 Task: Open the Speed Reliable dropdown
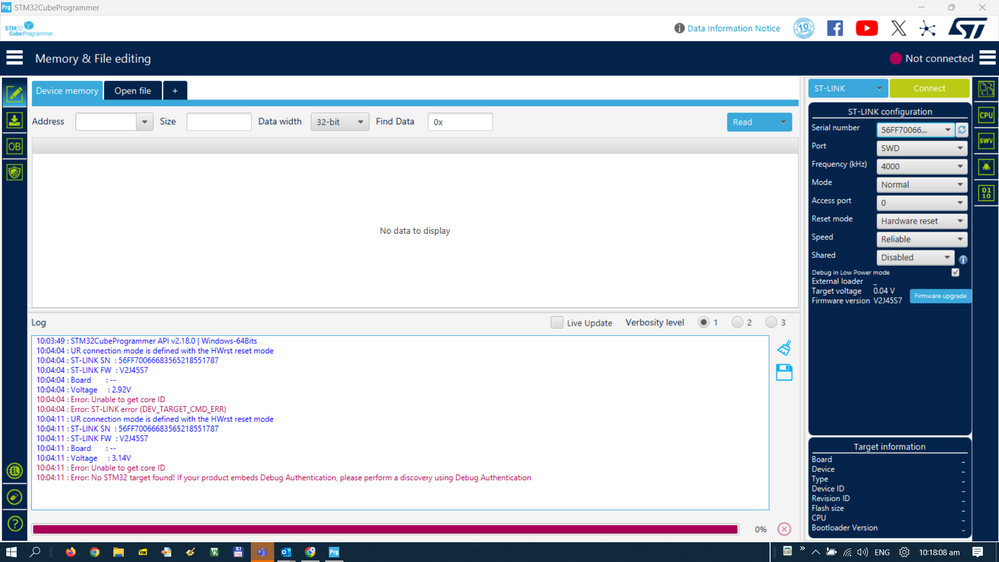click(921, 240)
